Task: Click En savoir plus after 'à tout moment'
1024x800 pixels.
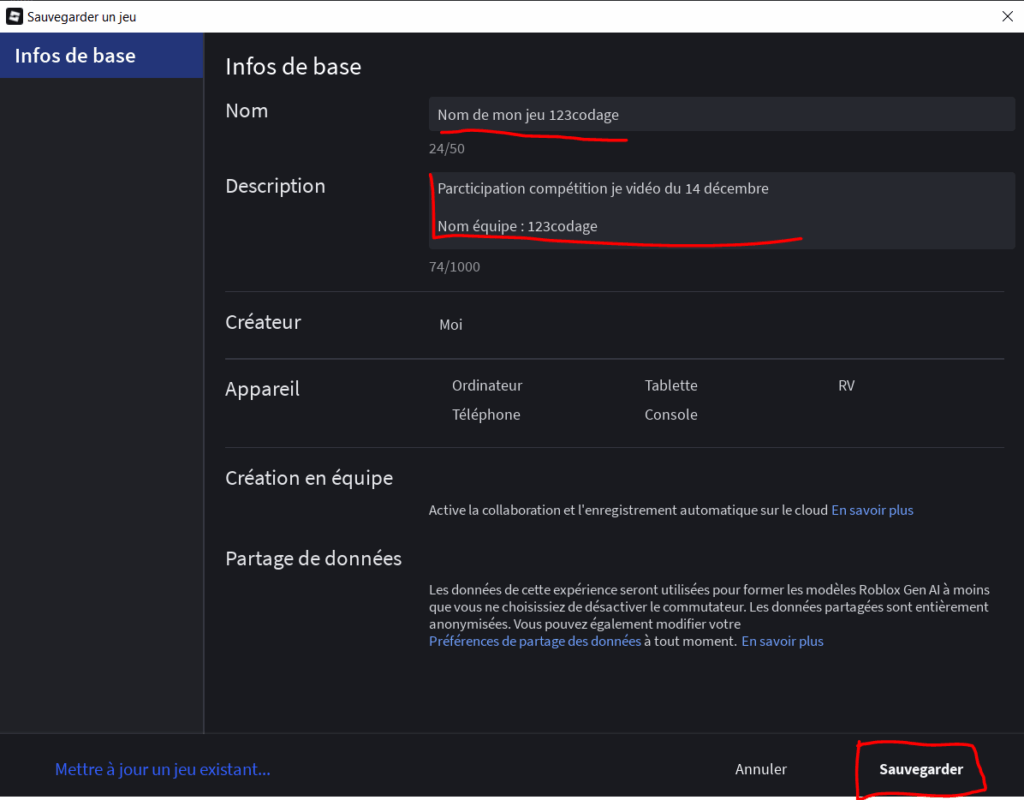Action: (x=782, y=641)
